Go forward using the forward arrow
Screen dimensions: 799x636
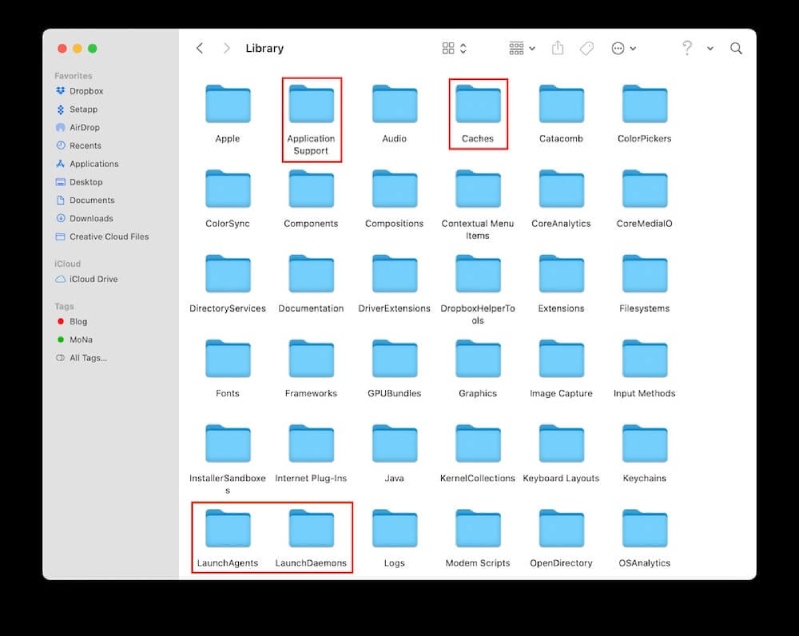[x=227, y=48]
